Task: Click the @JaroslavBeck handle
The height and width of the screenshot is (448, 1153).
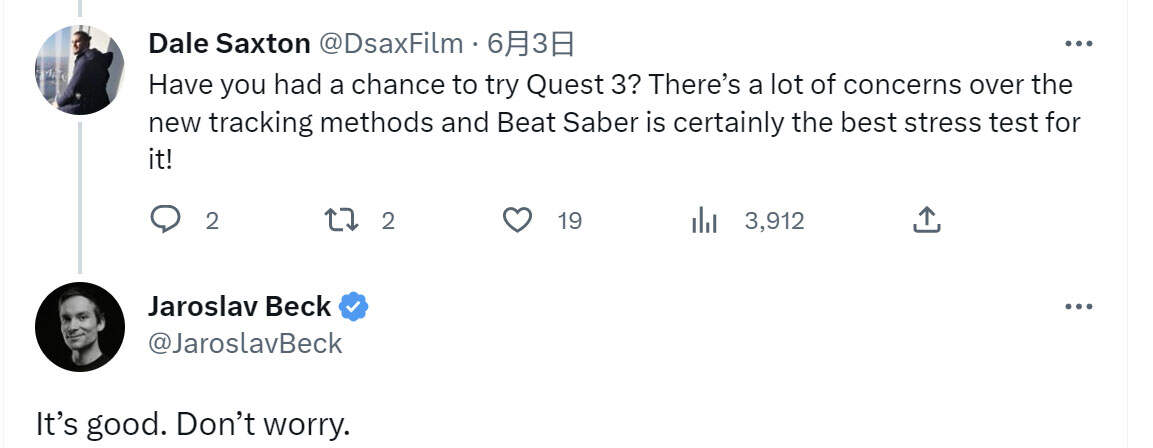Action: point(245,343)
